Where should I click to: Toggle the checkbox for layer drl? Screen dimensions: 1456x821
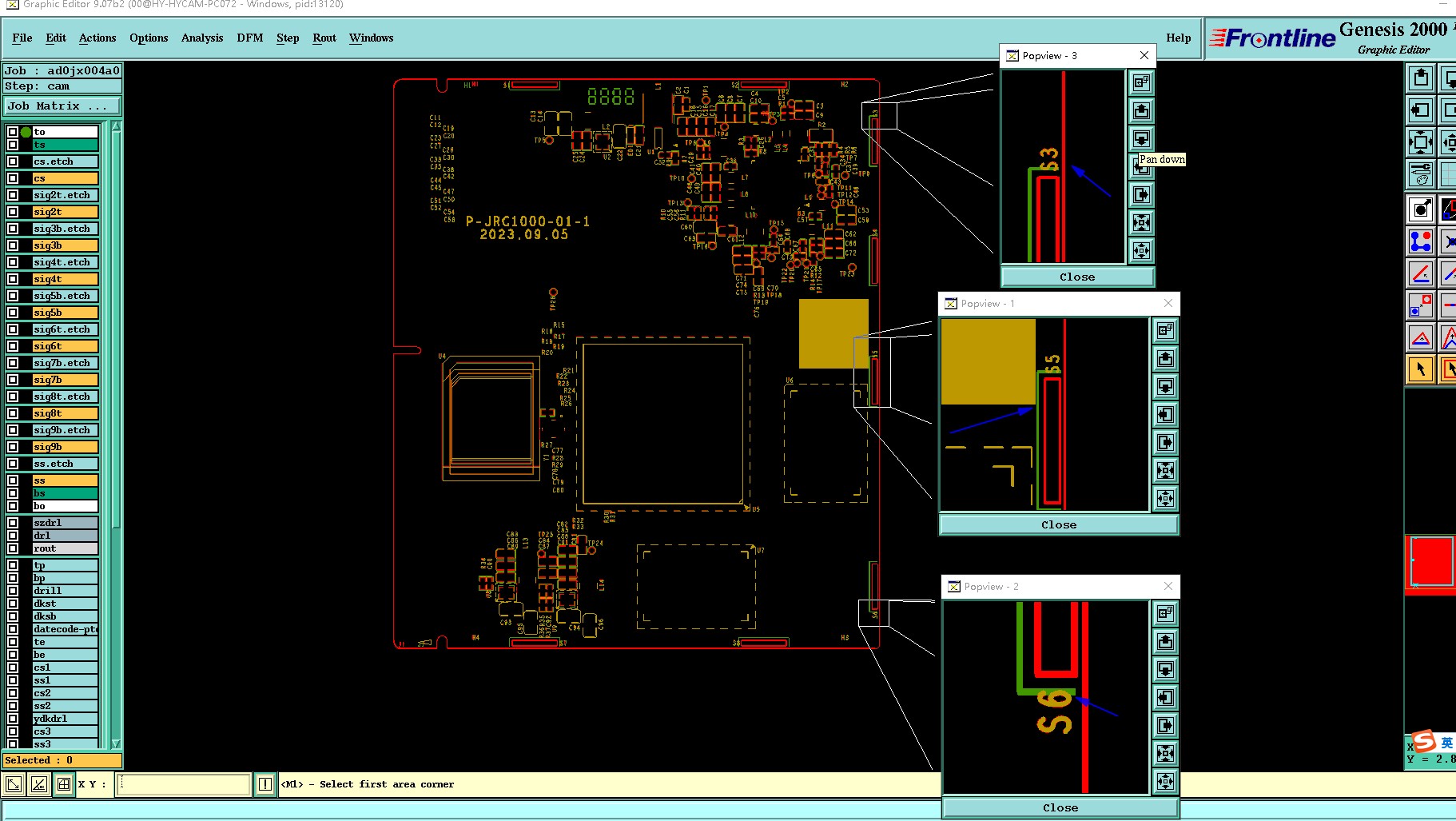pyautogui.click(x=13, y=536)
